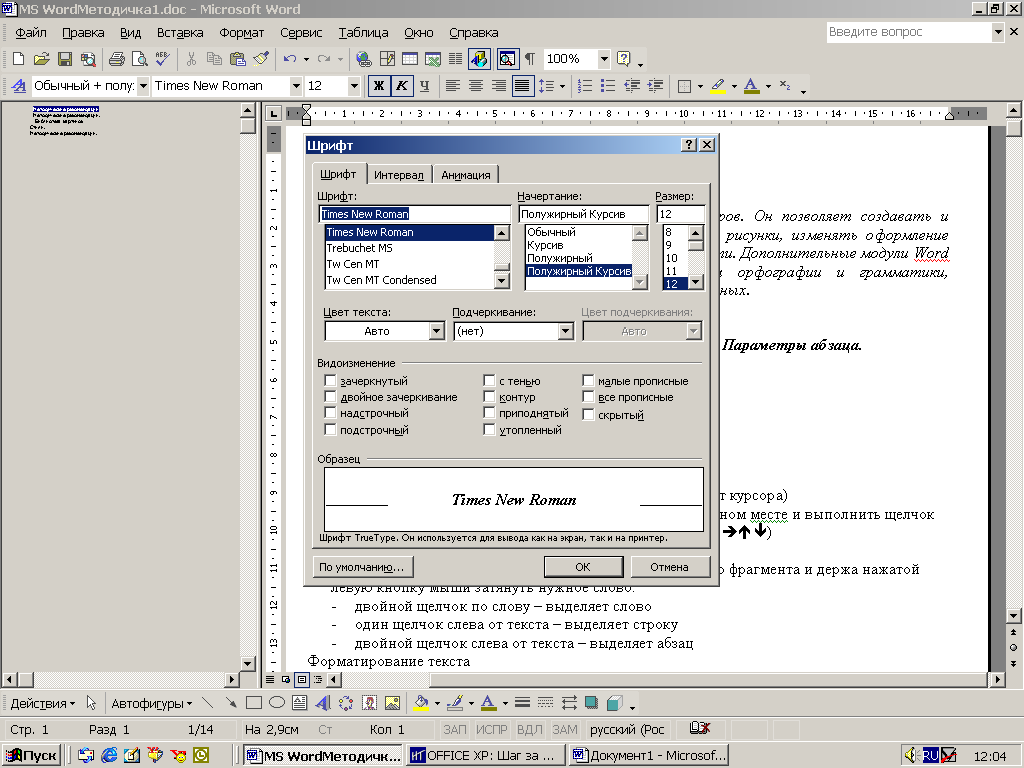Switch to OFFICE XP taskbar window
The height and width of the screenshot is (768, 1024).
(485, 756)
